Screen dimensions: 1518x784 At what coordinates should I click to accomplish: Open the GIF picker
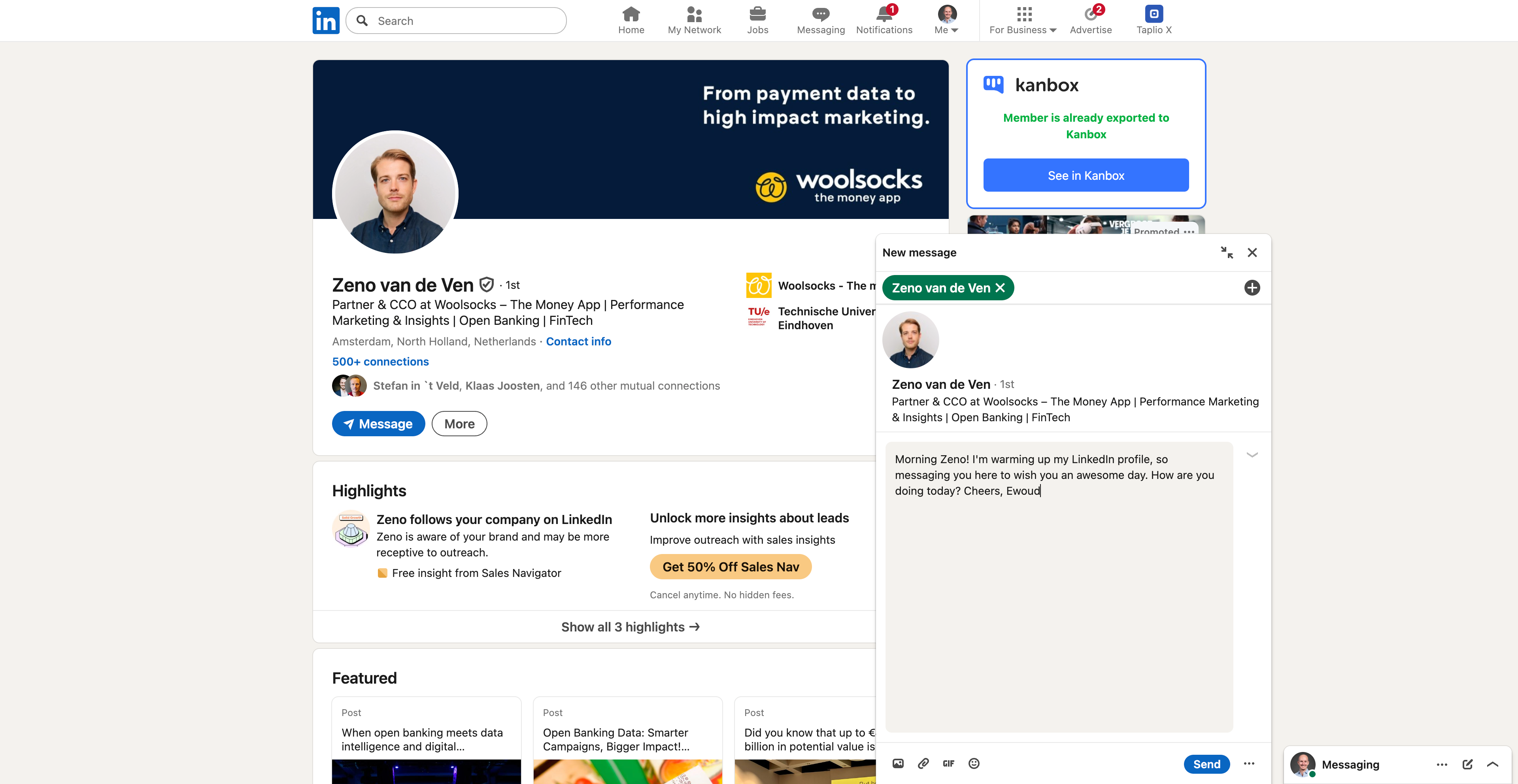948,763
